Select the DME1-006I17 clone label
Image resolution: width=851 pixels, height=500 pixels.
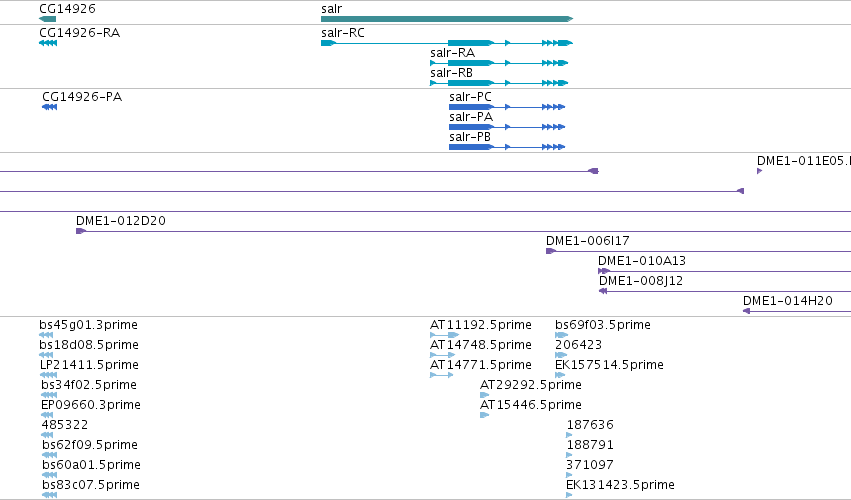(x=588, y=241)
